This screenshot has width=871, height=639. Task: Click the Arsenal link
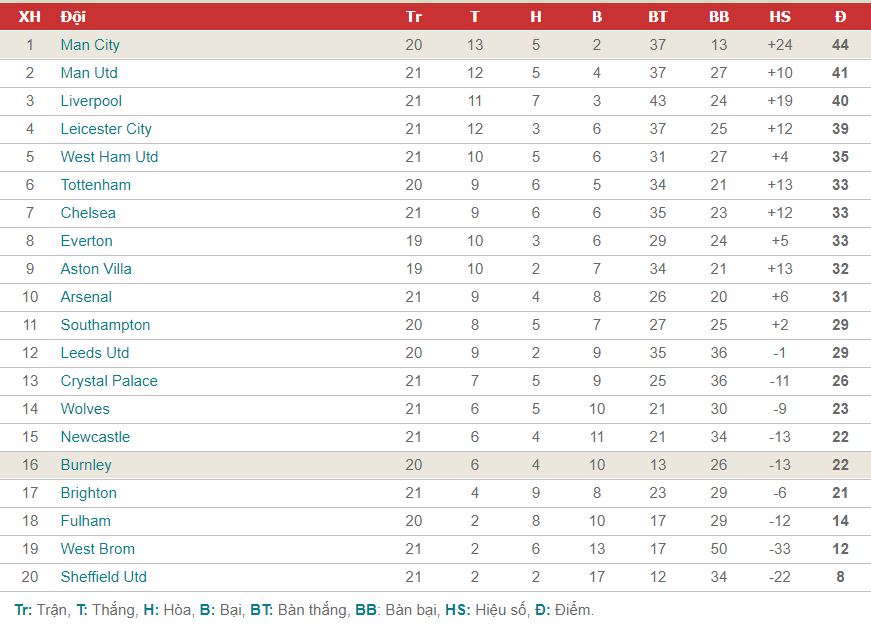coord(86,297)
